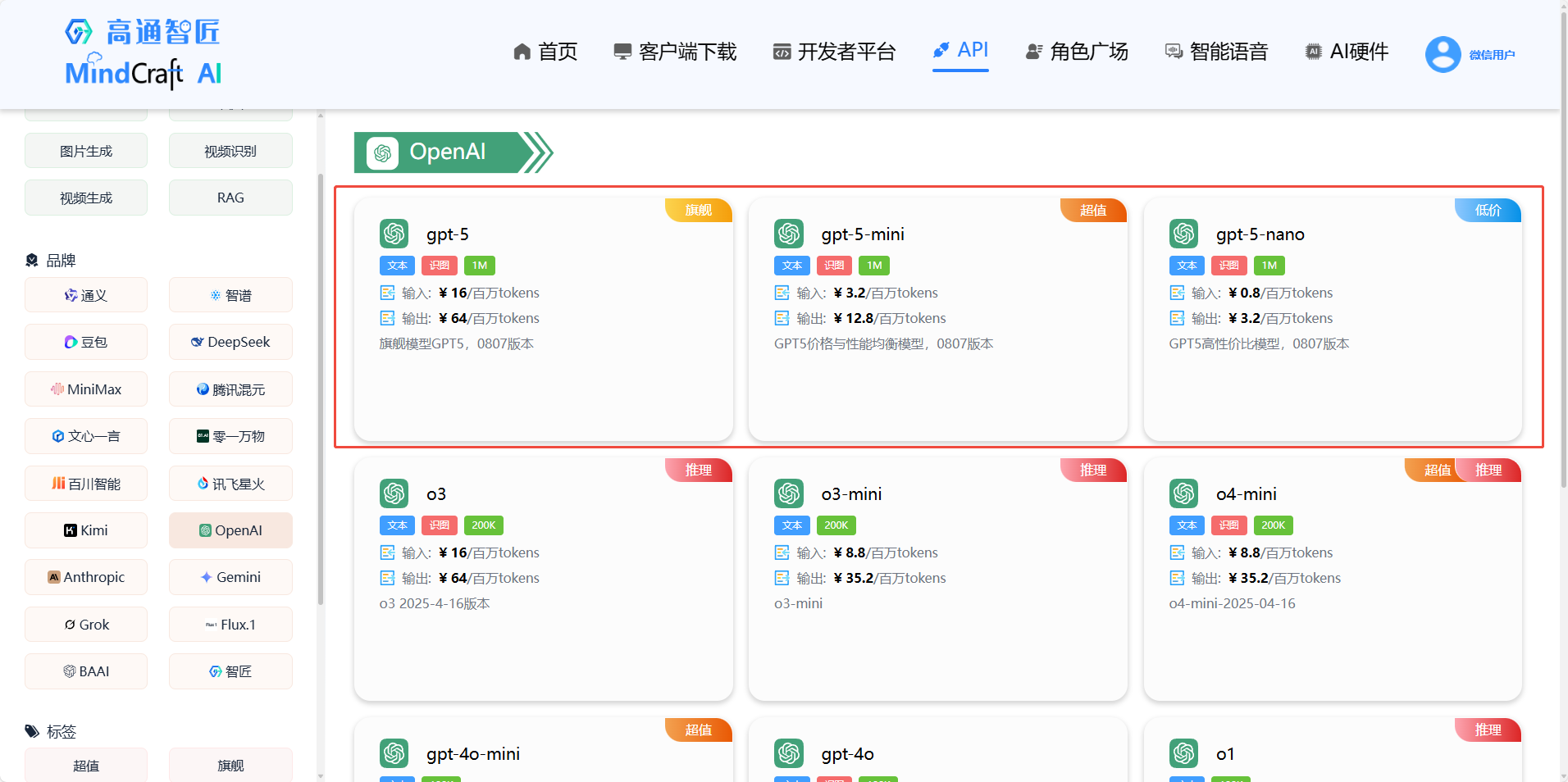The height and width of the screenshot is (782, 1568).
Task: Click the OpenAI logo in section banner
Action: [383, 153]
